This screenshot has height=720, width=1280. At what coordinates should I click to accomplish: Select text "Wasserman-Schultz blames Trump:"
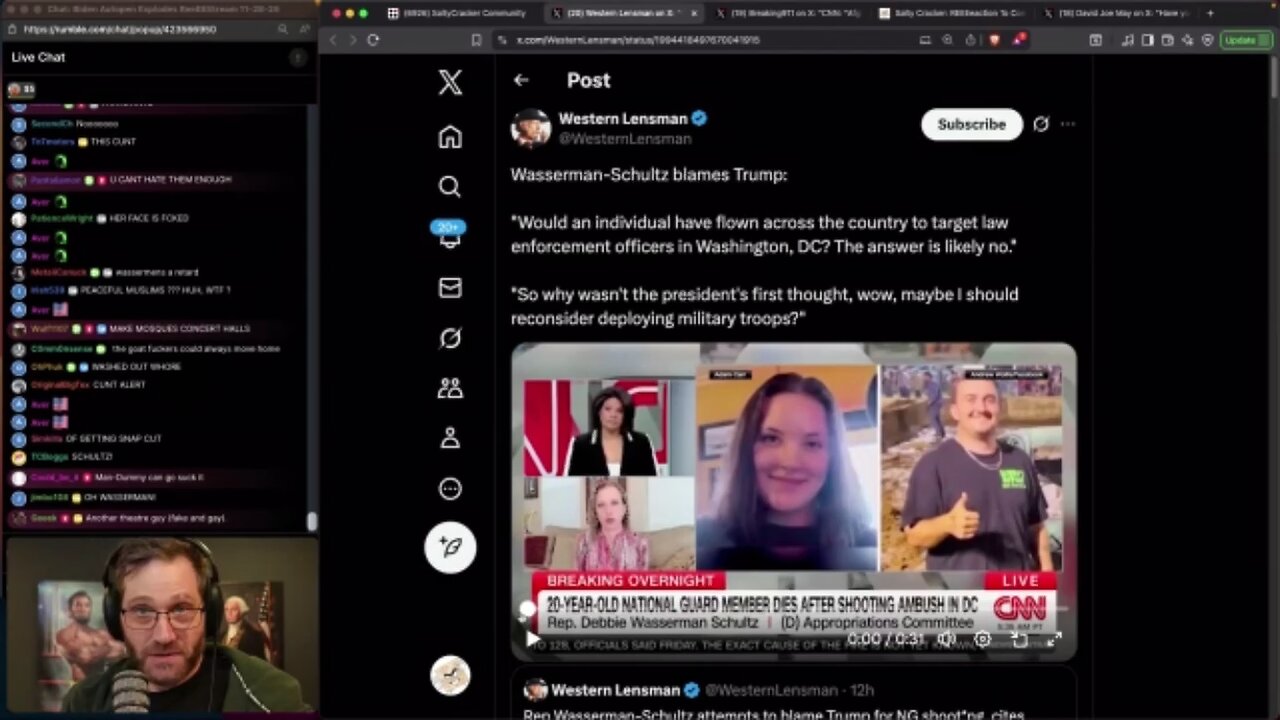[x=649, y=175]
